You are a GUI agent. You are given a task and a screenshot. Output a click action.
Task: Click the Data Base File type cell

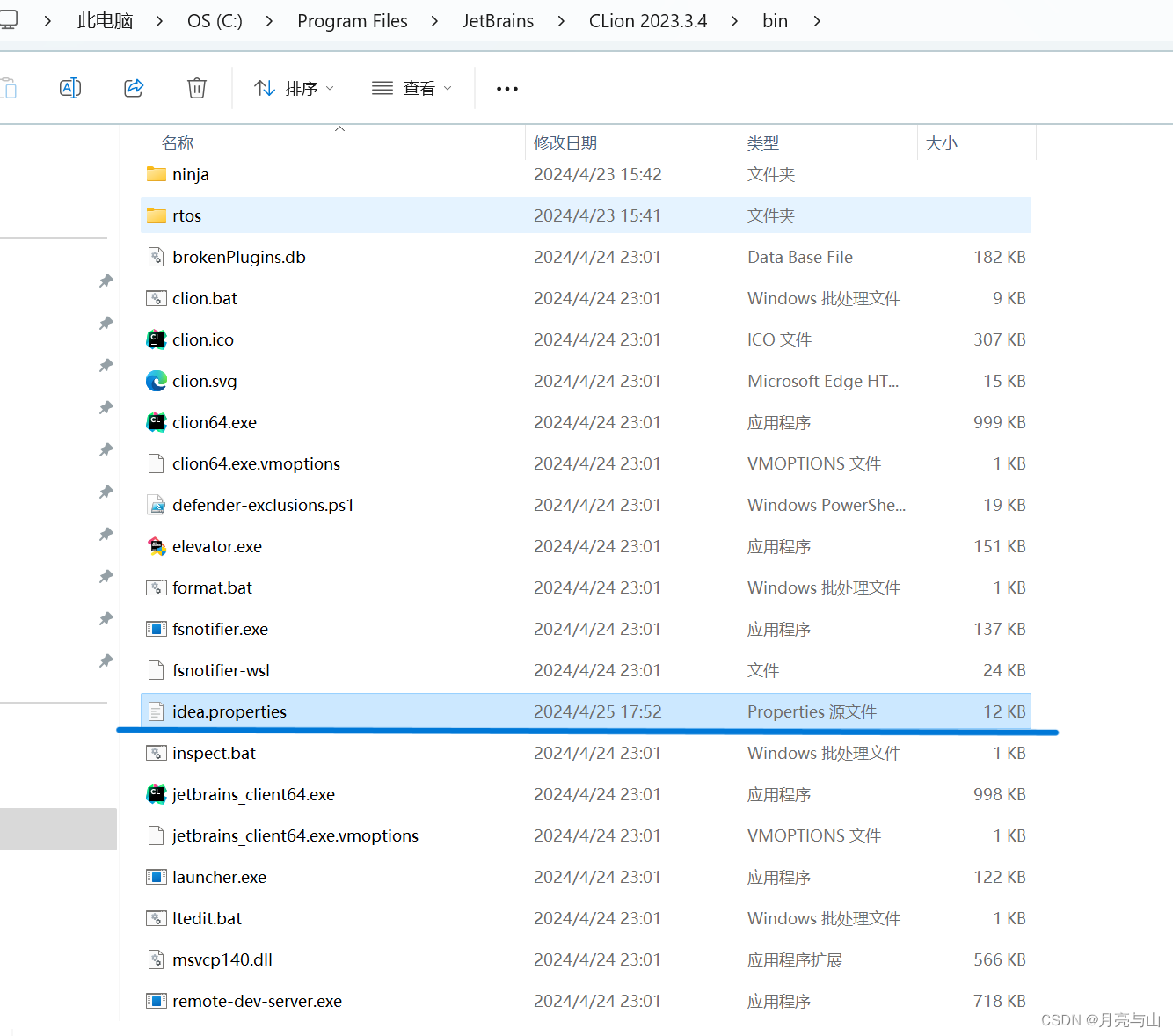click(x=800, y=257)
